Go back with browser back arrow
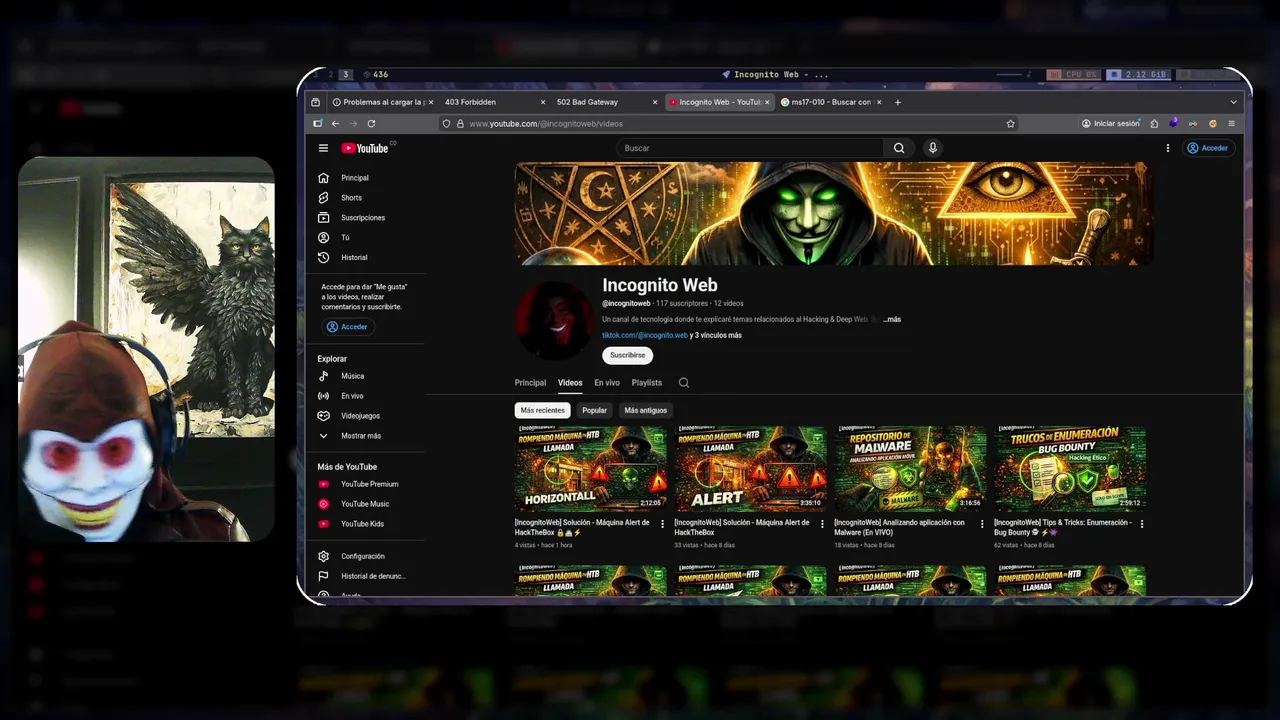Viewport: 1280px width, 720px height. (x=335, y=124)
